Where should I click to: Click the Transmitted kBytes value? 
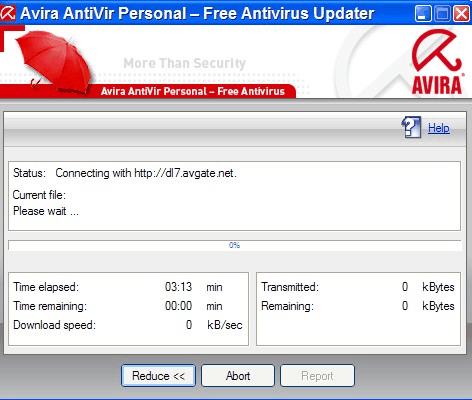click(405, 287)
